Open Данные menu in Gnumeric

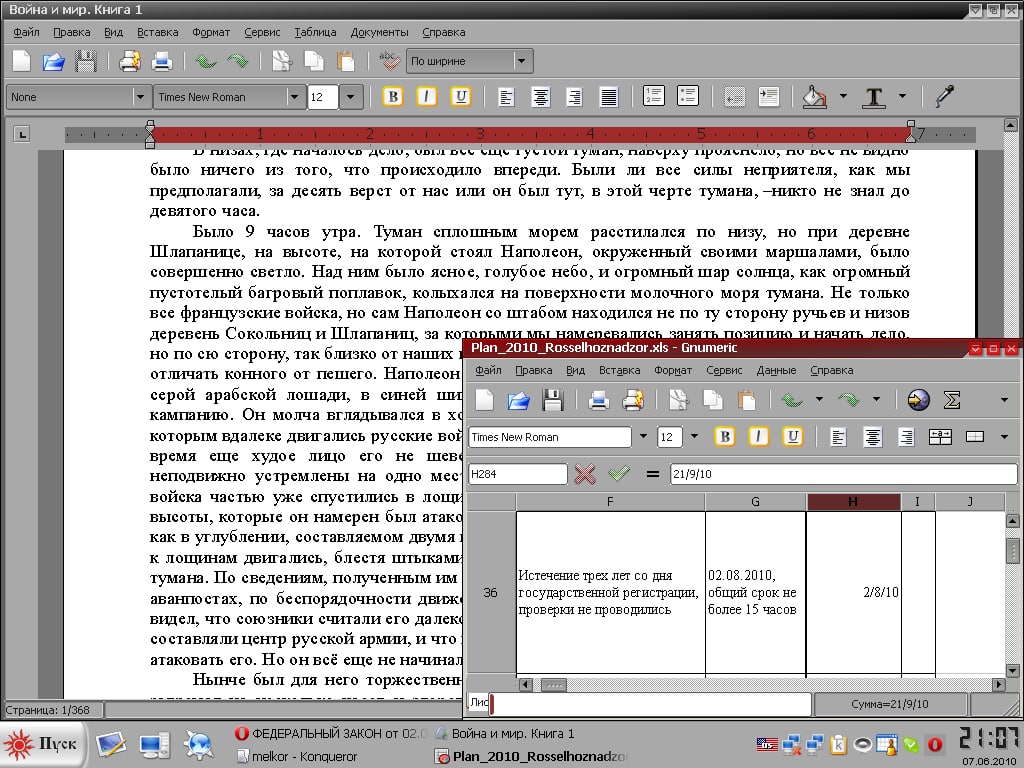[x=776, y=370]
